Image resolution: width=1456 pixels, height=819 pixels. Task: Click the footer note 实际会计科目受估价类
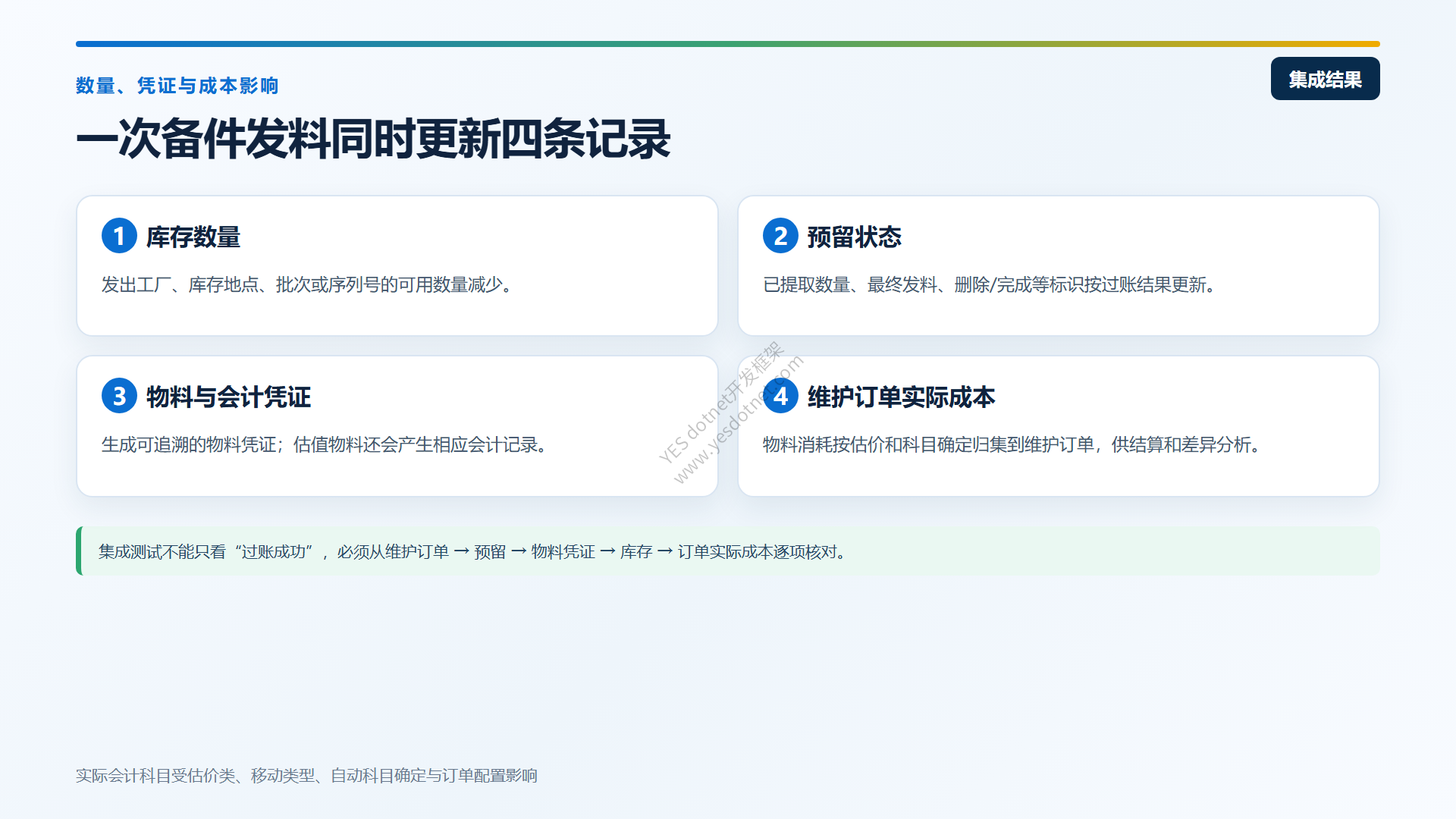tap(155, 776)
